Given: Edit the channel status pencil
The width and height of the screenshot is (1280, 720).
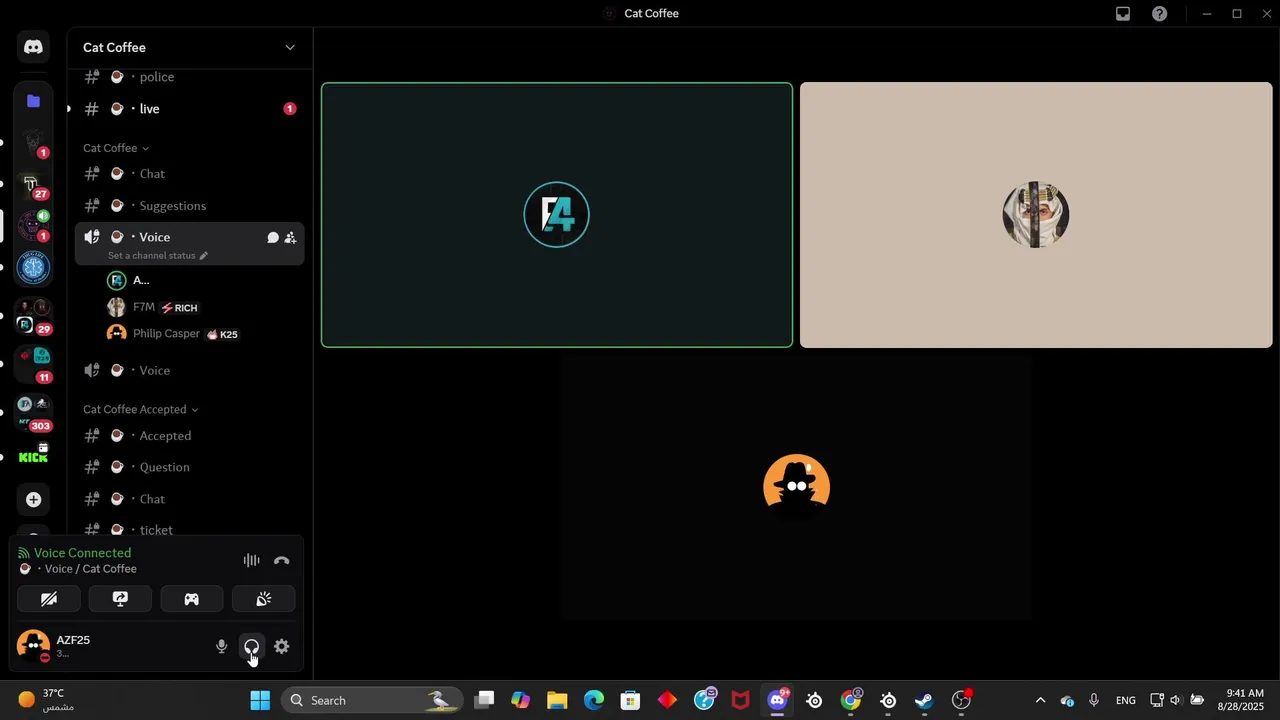Looking at the screenshot, I should 204,256.
